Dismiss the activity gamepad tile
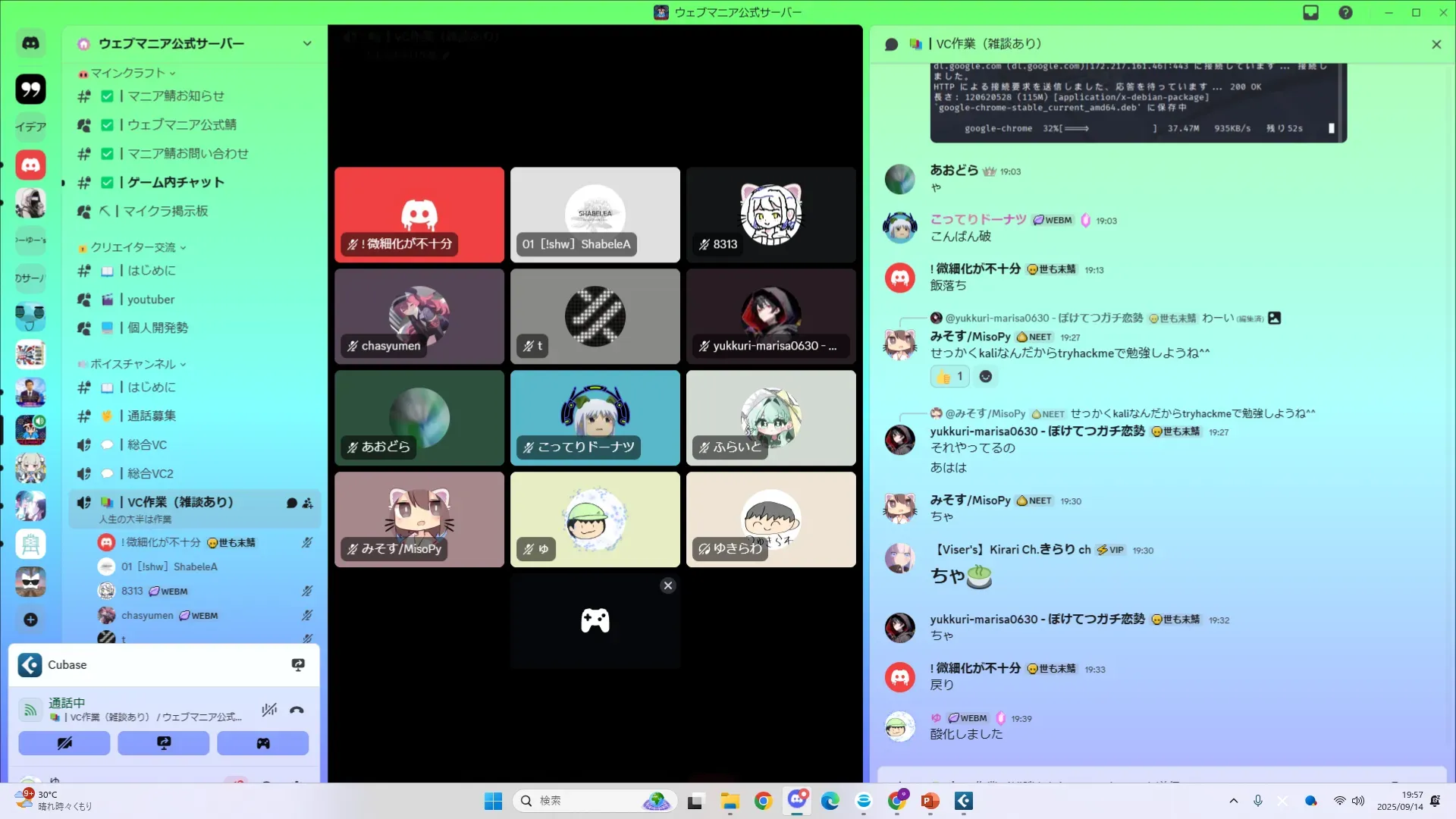1456x819 pixels. pos(667,585)
